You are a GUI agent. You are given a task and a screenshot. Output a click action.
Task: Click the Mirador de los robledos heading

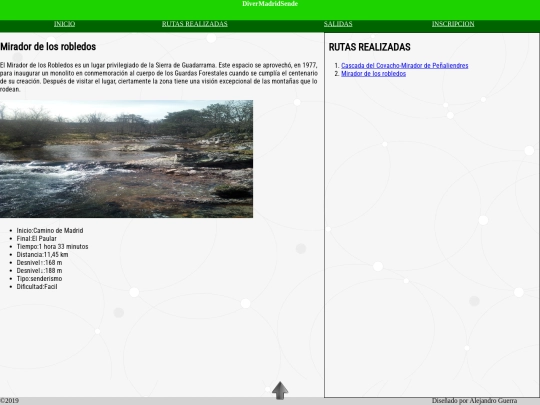pyautogui.click(x=48, y=46)
